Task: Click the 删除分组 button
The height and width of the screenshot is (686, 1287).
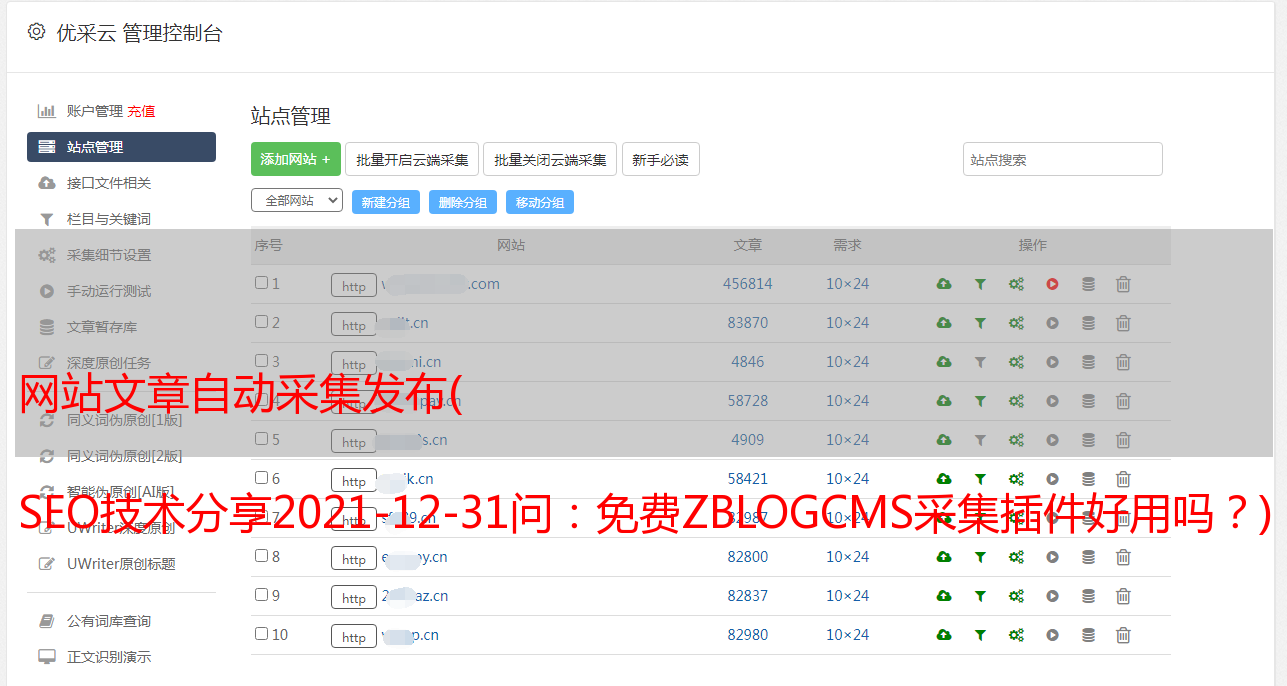Action: [x=463, y=202]
